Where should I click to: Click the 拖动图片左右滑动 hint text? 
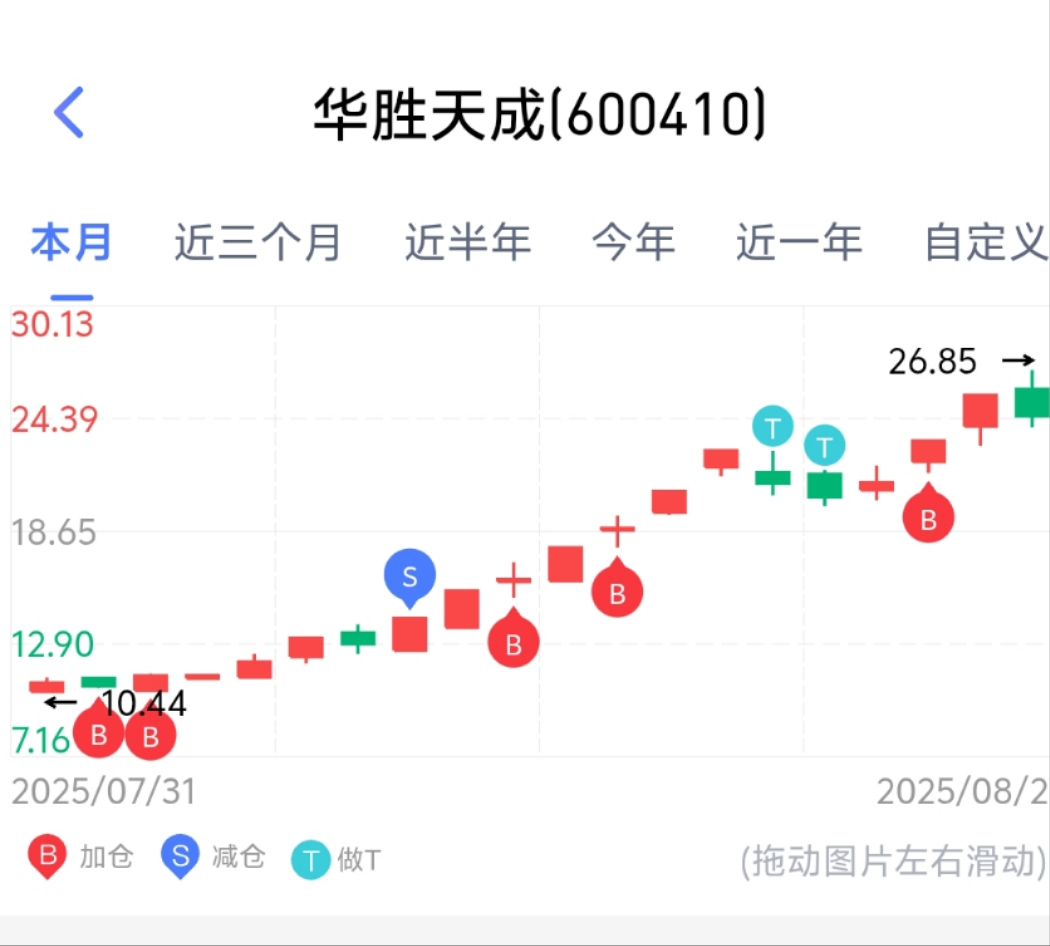click(893, 861)
